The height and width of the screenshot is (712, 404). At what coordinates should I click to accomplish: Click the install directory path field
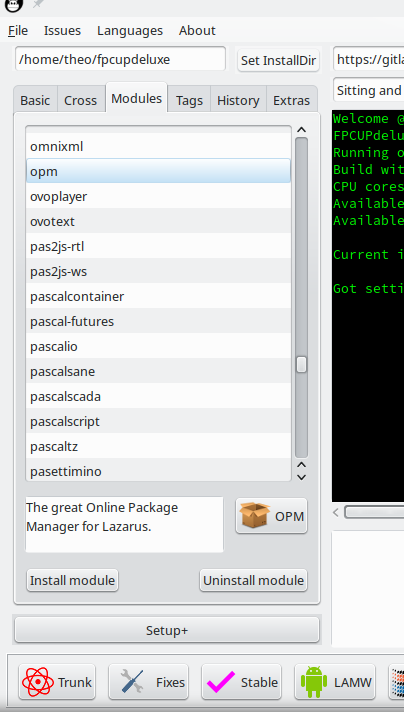120,59
